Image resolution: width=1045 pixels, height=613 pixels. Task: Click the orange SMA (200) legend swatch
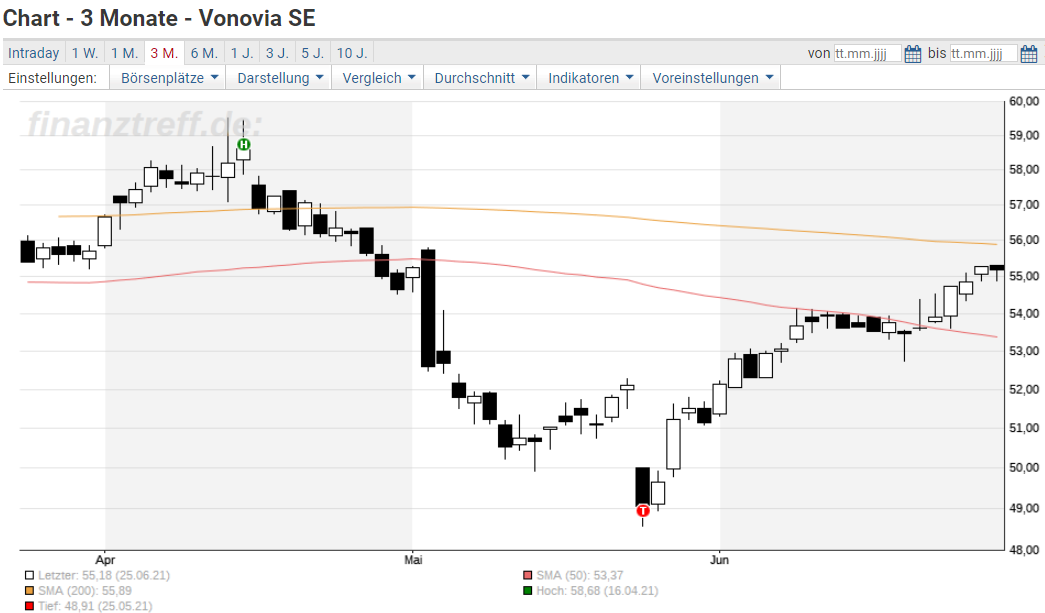pos(29,590)
